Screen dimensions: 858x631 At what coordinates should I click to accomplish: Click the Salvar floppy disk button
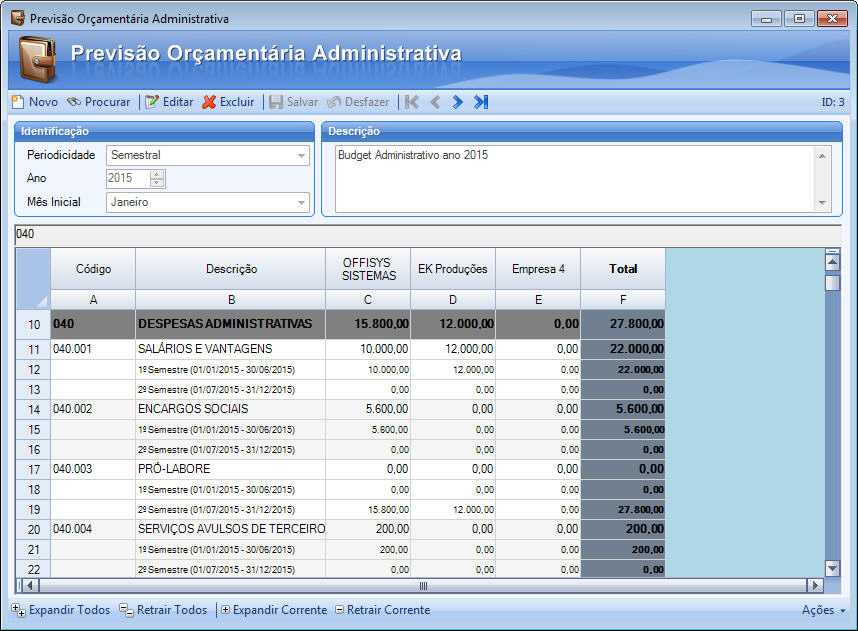click(293, 102)
